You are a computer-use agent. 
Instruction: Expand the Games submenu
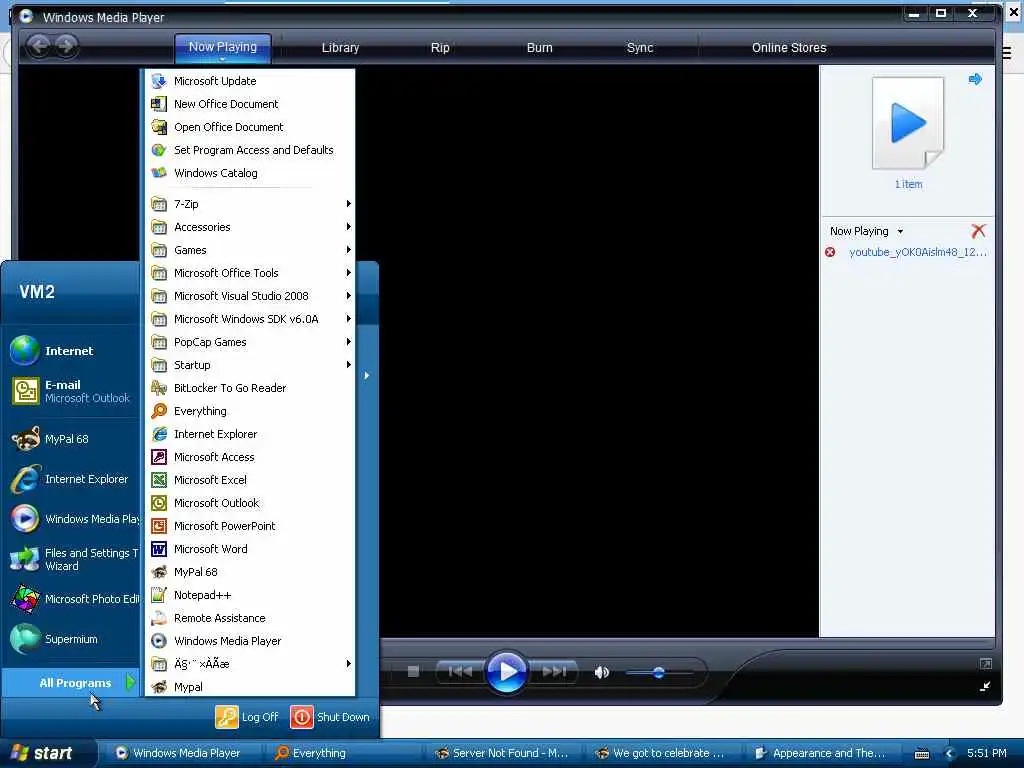click(249, 250)
